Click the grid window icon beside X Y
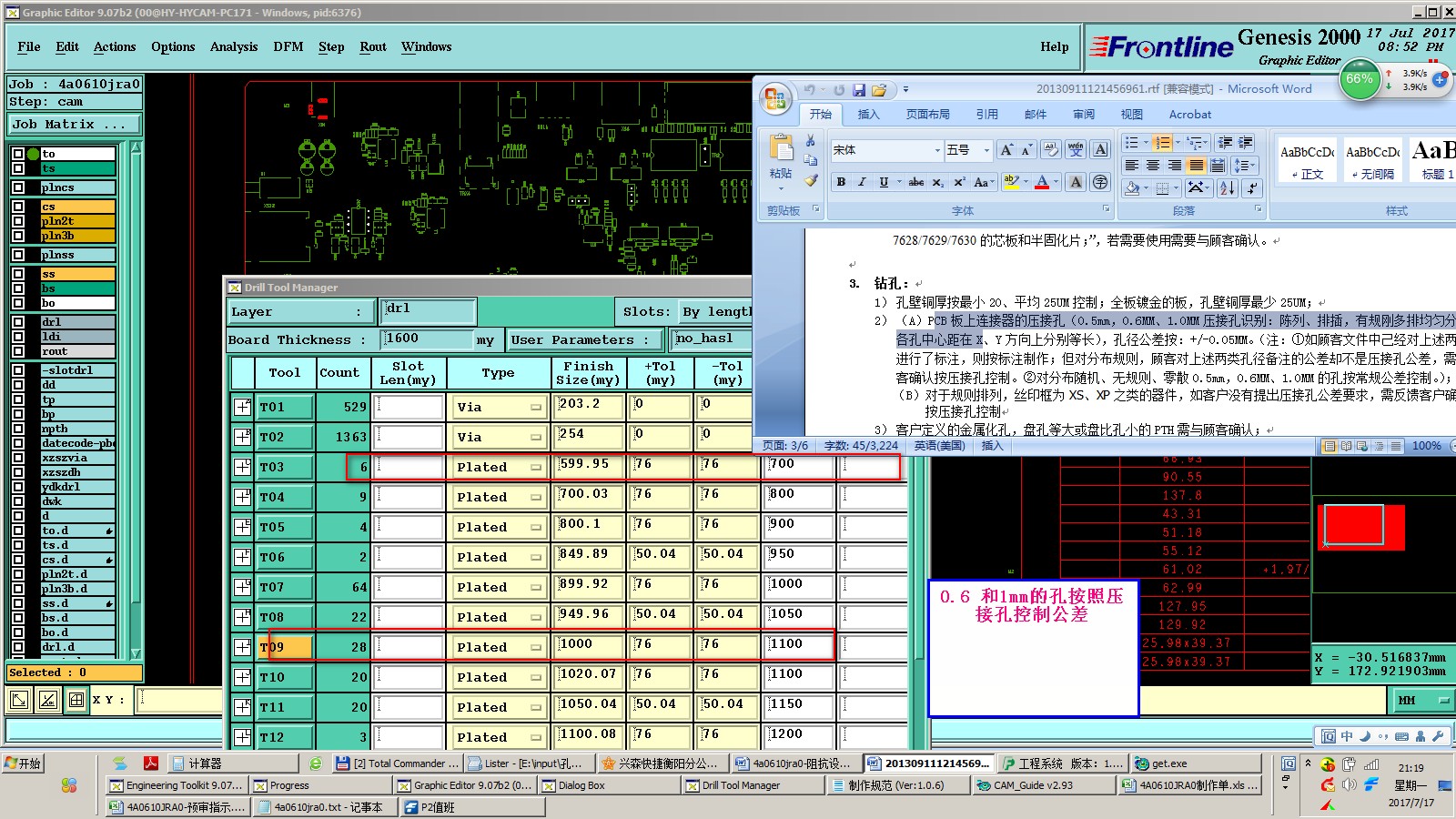The height and width of the screenshot is (819, 1456). click(76, 699)
